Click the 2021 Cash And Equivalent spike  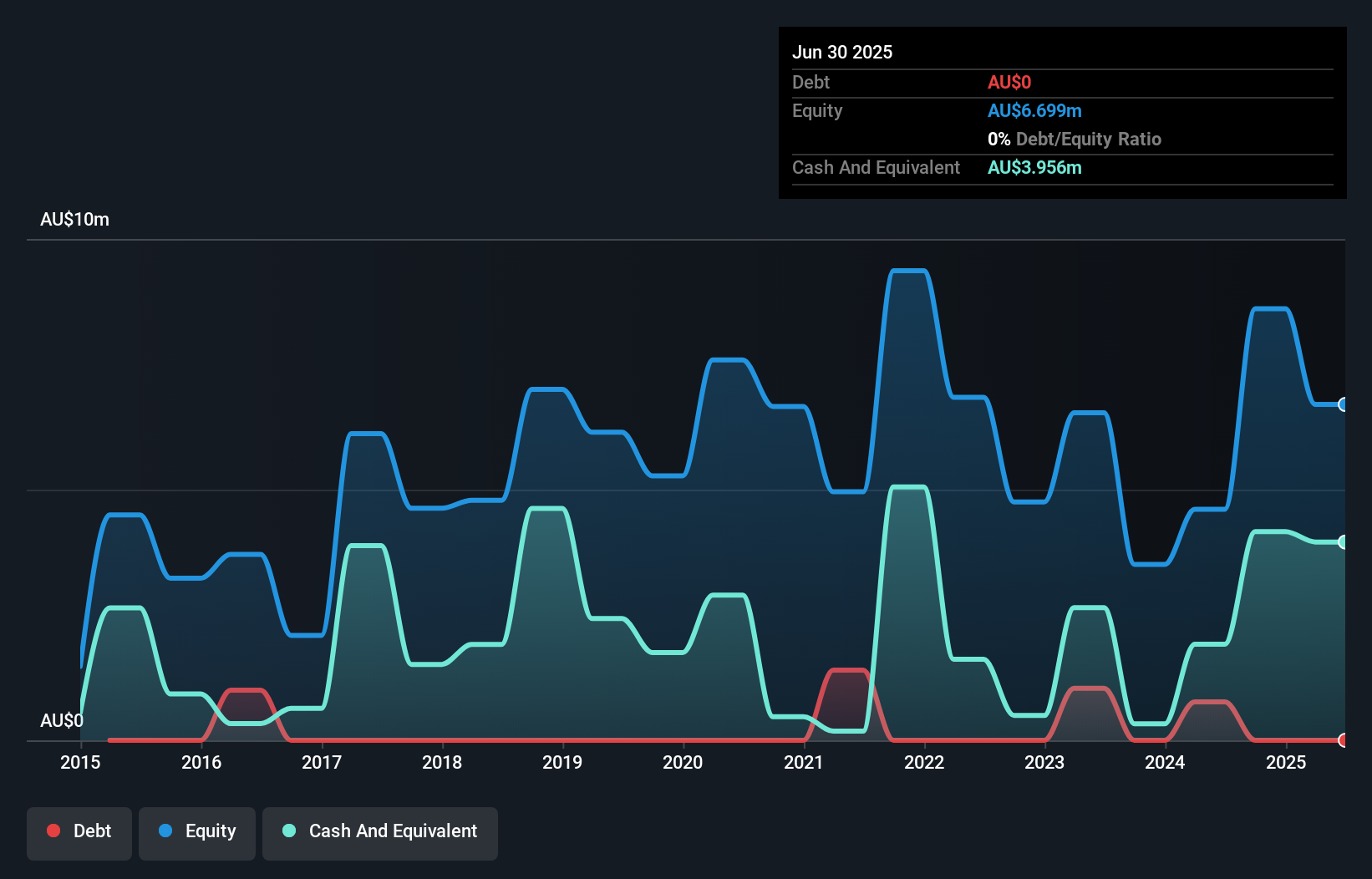click(908, 489)
